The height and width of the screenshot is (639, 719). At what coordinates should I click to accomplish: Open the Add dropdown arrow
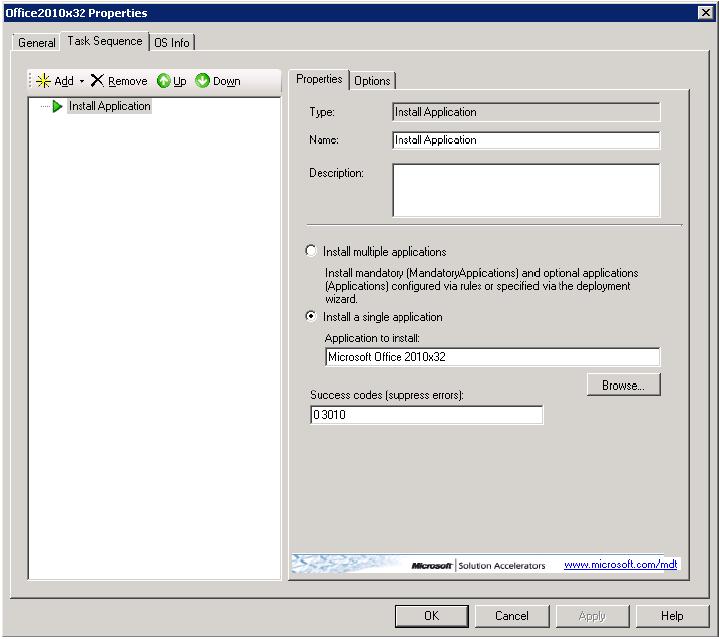coord(82,81)
